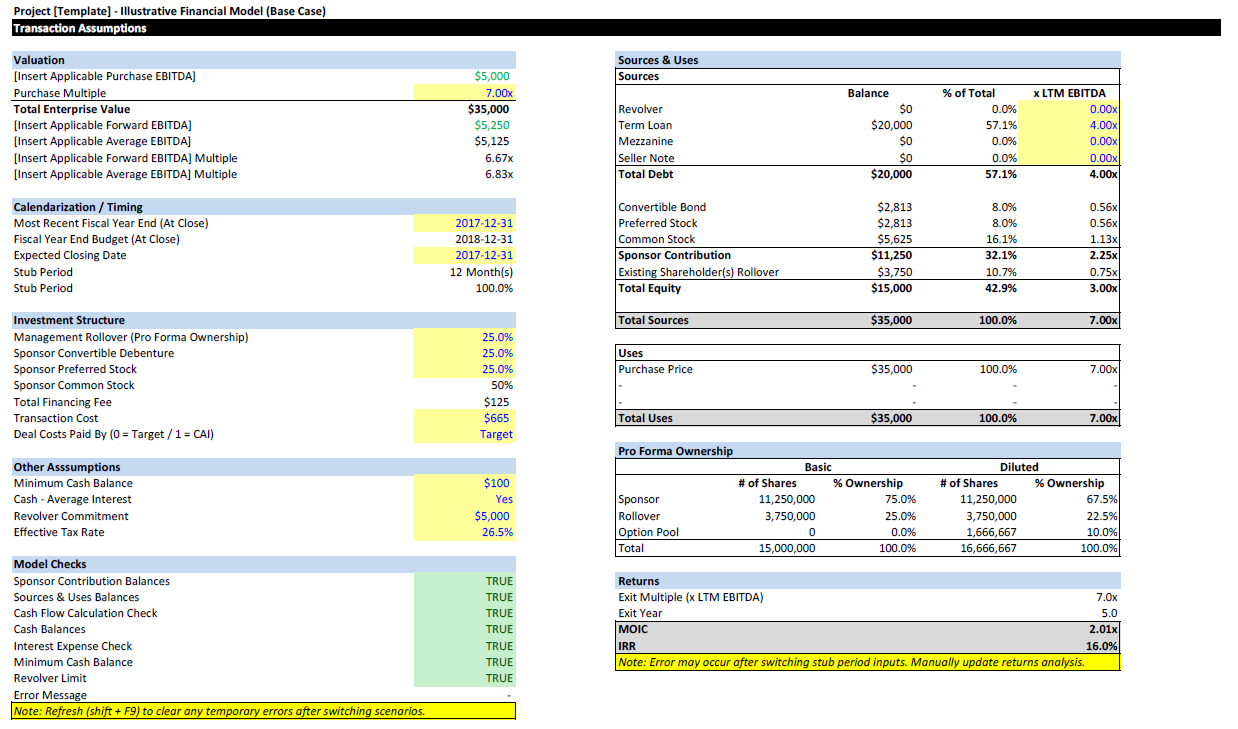Select the Exit Year 5.0 cell

pyautogui.click(x=1108, y=613)
